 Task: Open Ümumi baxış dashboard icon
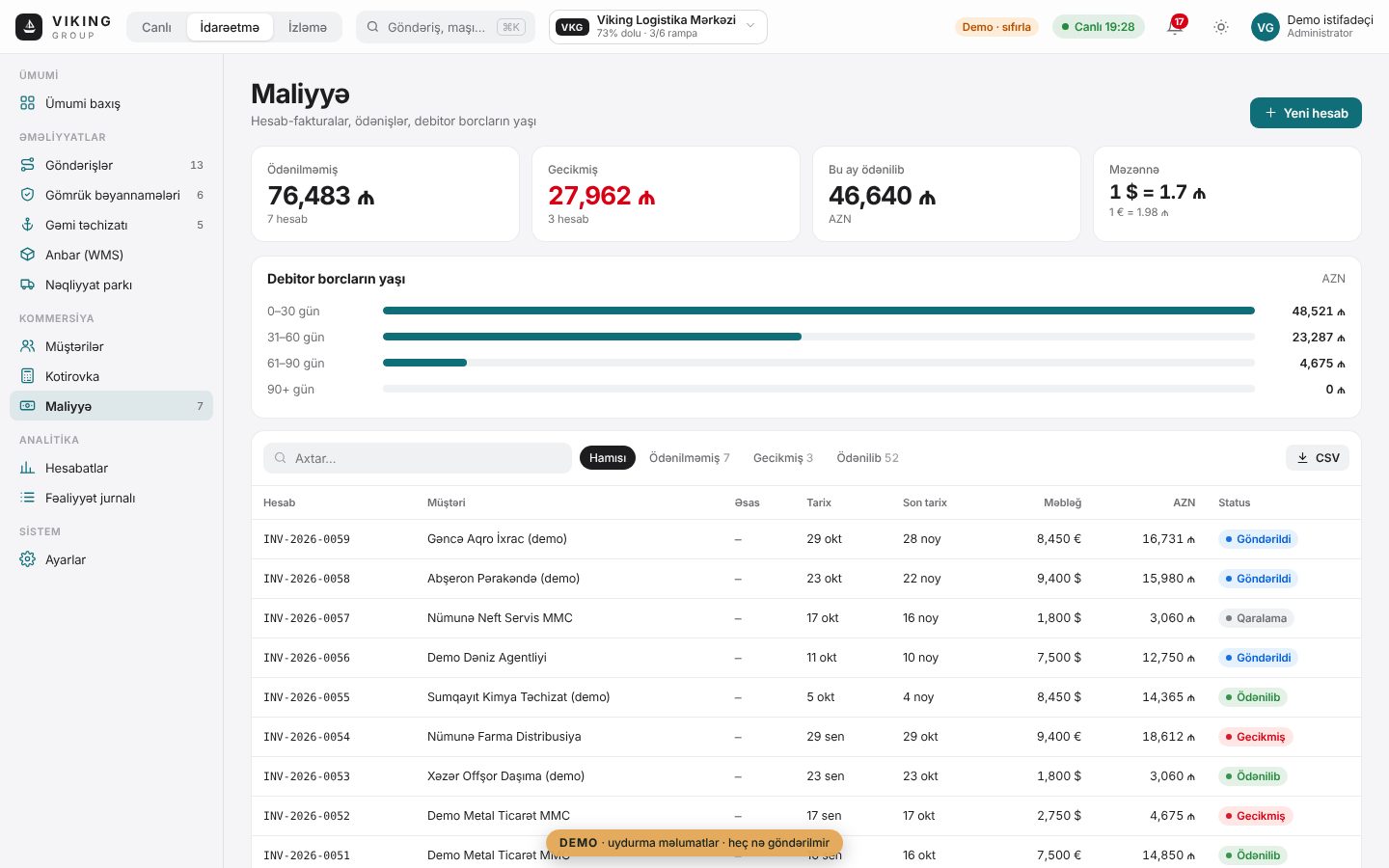coord(28,103)
